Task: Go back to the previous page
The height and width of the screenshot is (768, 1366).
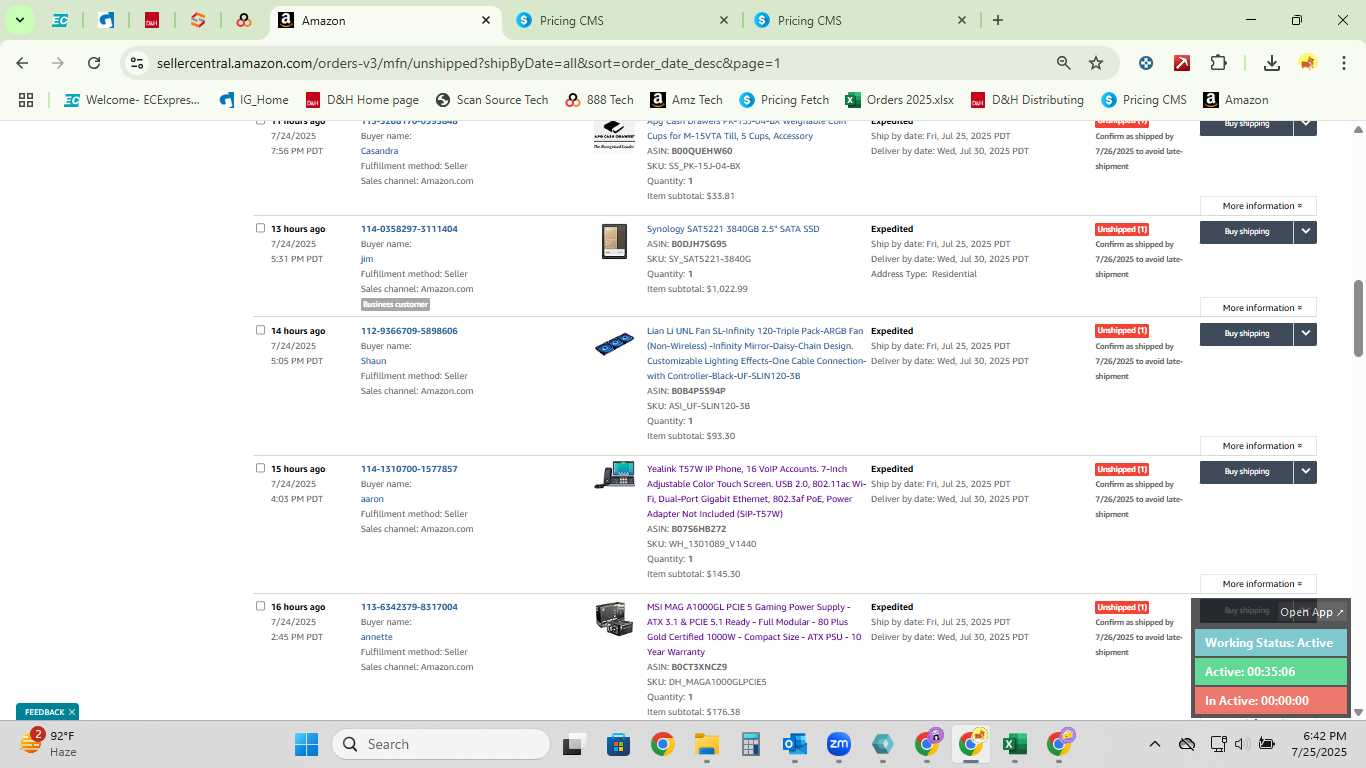Action: (x=22, y=63)
